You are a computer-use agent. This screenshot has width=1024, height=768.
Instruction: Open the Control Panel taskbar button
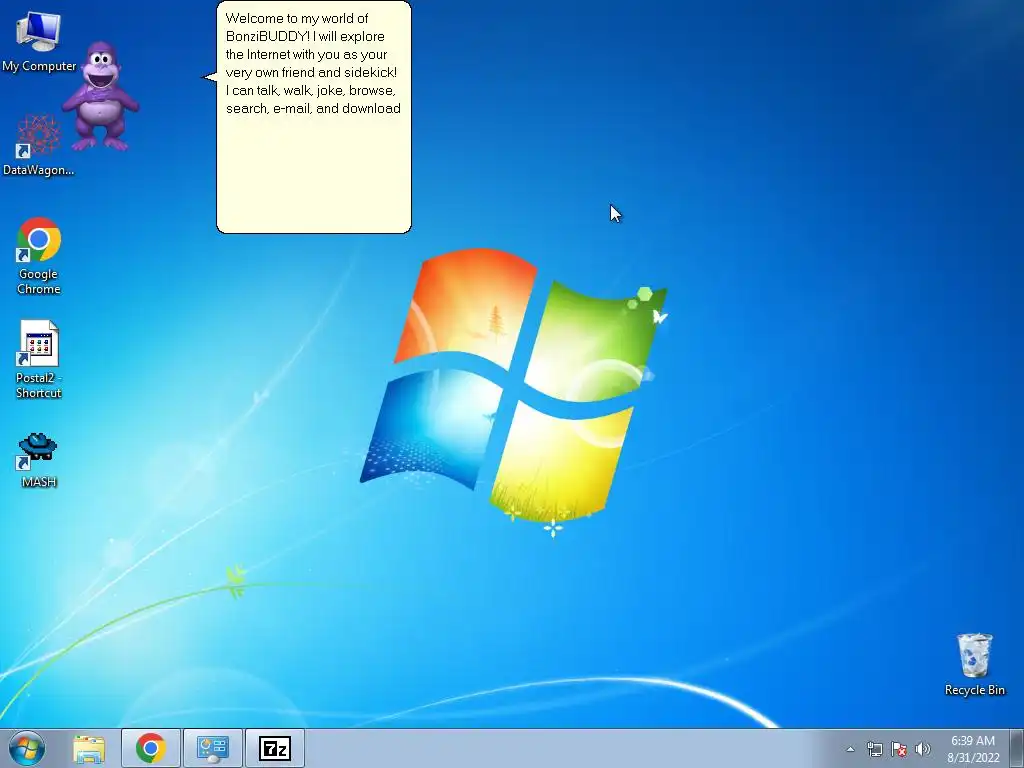click(212, 748)
